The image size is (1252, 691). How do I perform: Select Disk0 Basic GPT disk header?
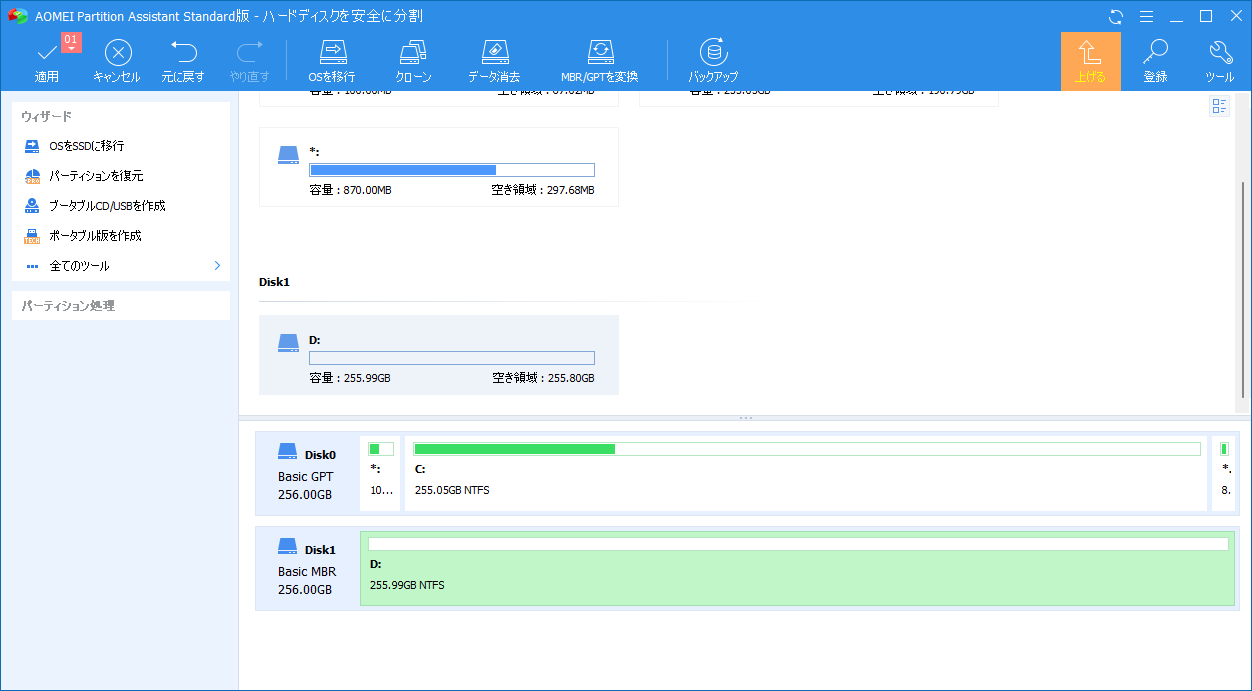307,474
